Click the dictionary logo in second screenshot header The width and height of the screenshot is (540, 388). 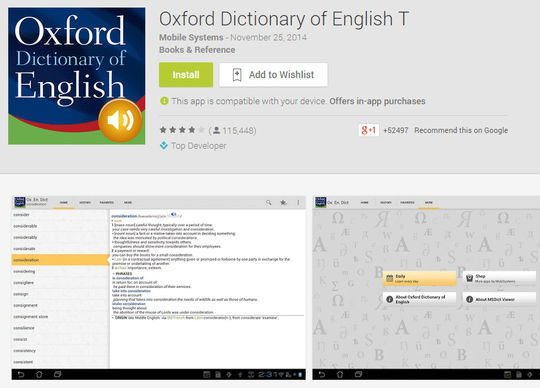pos(321,202)
